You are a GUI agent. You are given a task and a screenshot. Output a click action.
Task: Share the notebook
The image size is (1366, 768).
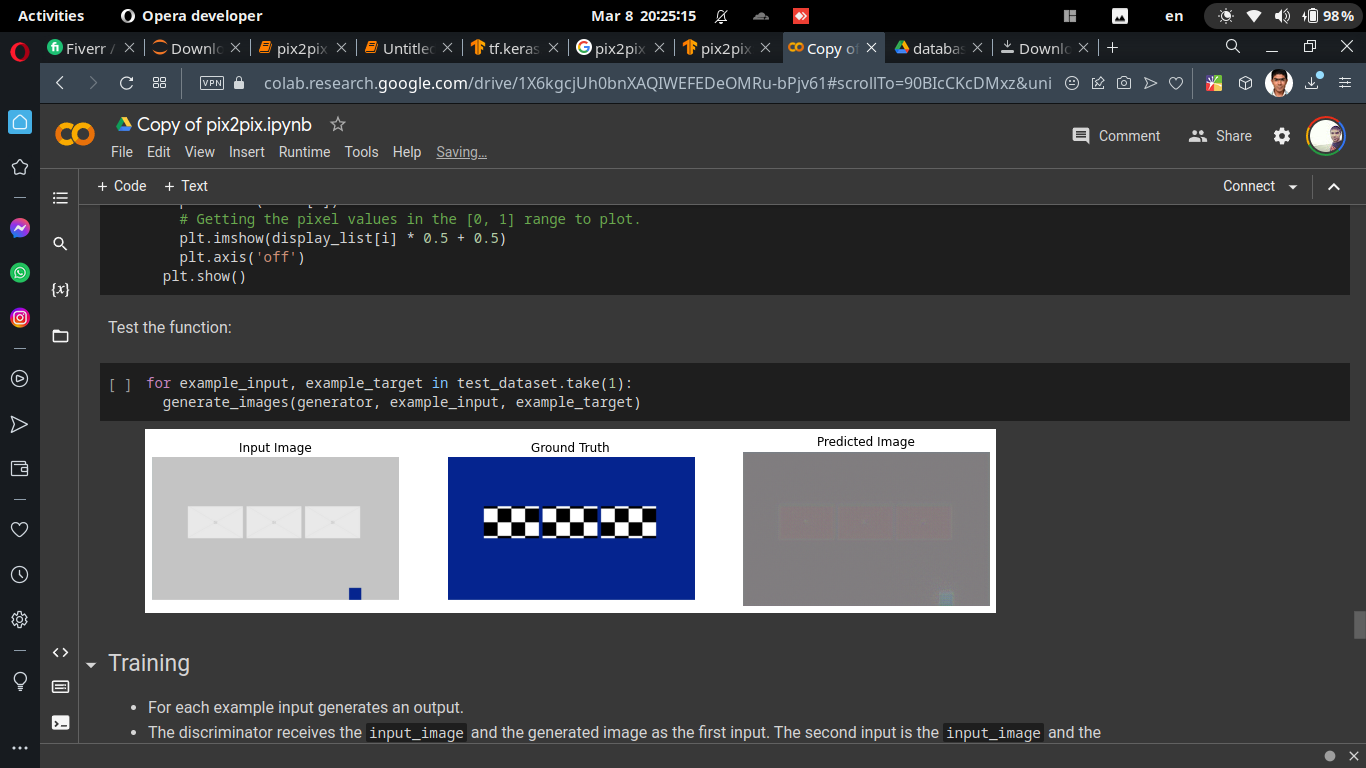[1219, 135]
